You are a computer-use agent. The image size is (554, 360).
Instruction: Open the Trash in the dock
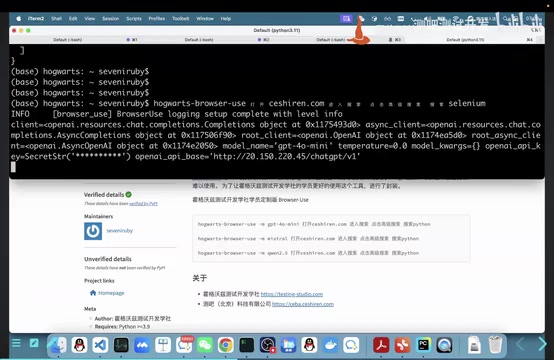pyautogui.click(x=495, y=344)
